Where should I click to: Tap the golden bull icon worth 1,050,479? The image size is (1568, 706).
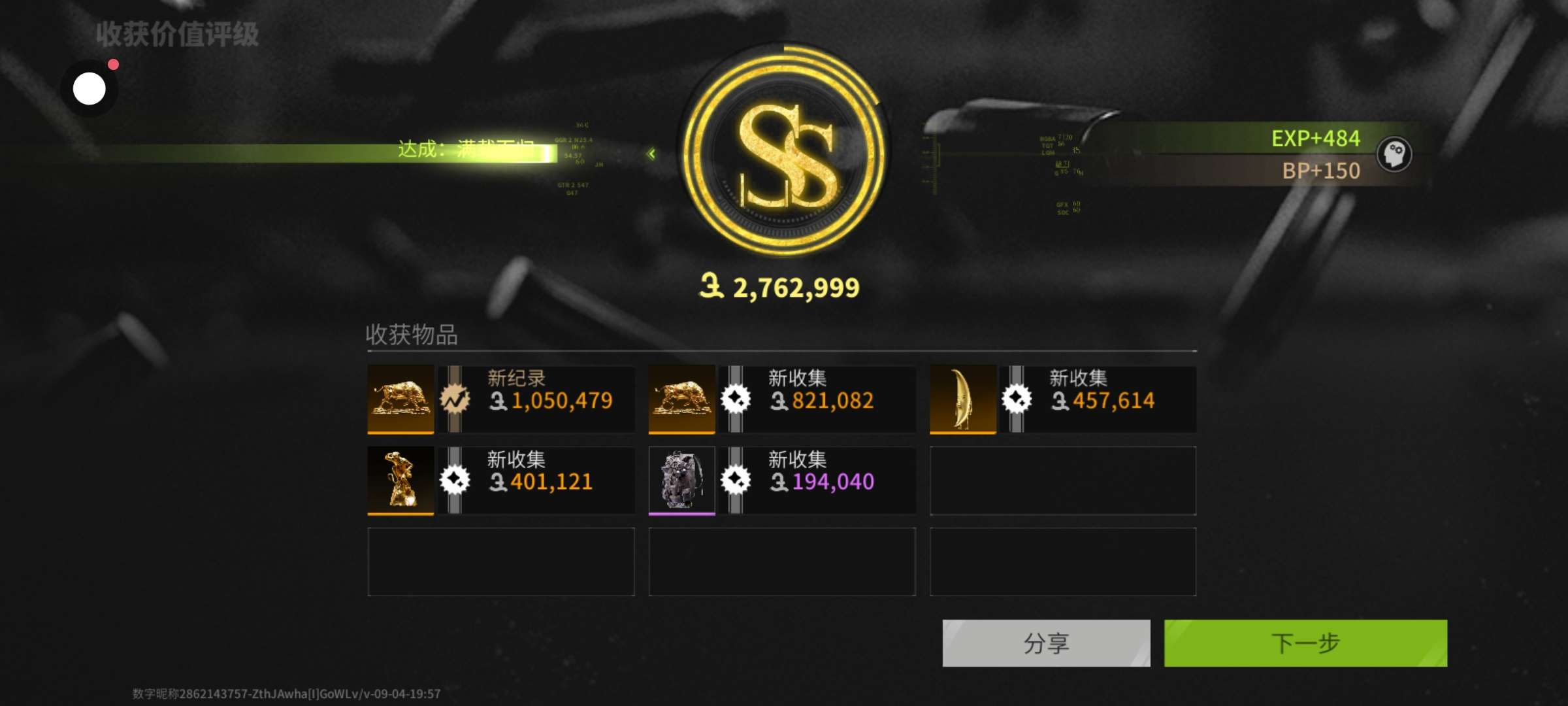400,399
